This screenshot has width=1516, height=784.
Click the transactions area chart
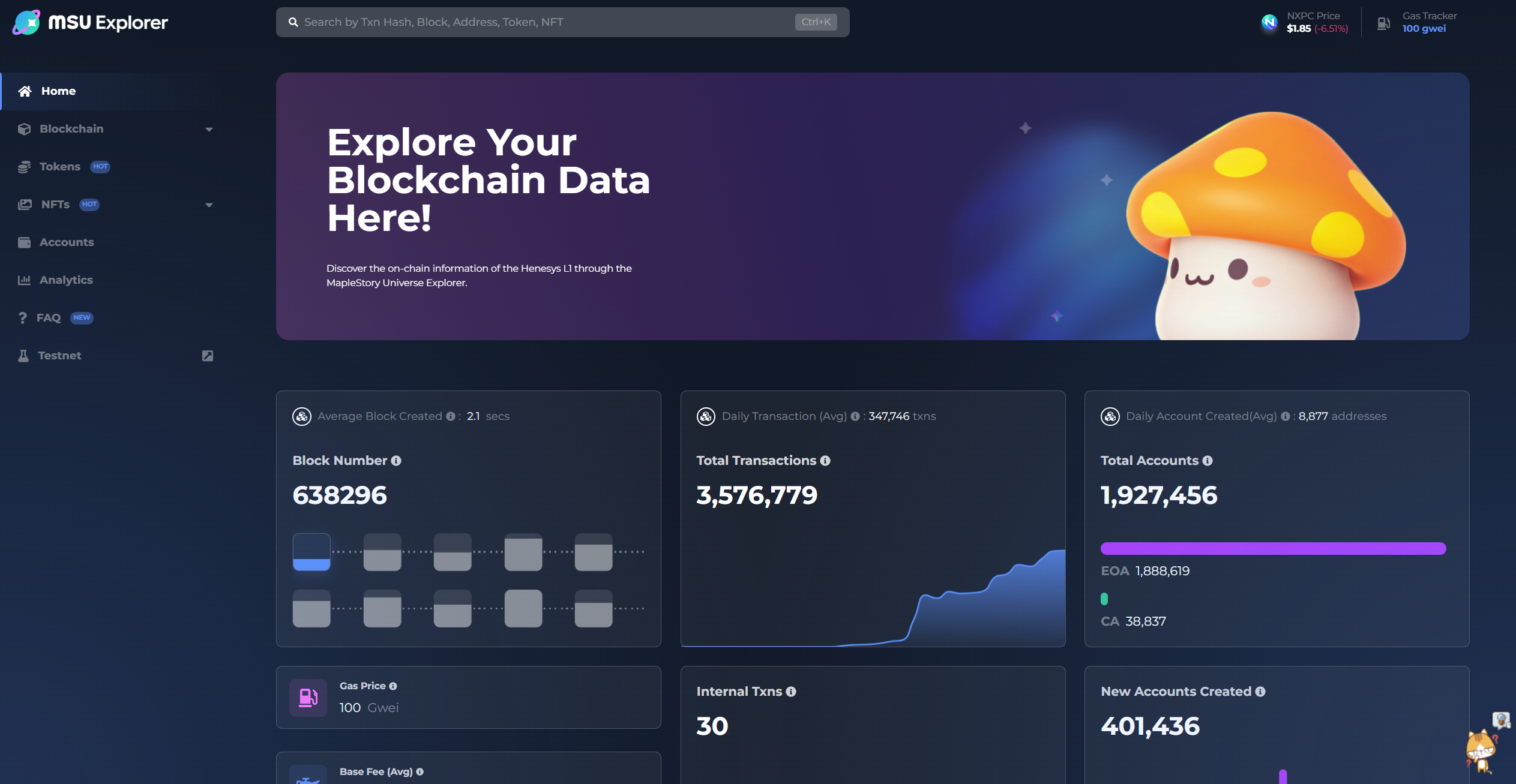(x=873, y=598)
